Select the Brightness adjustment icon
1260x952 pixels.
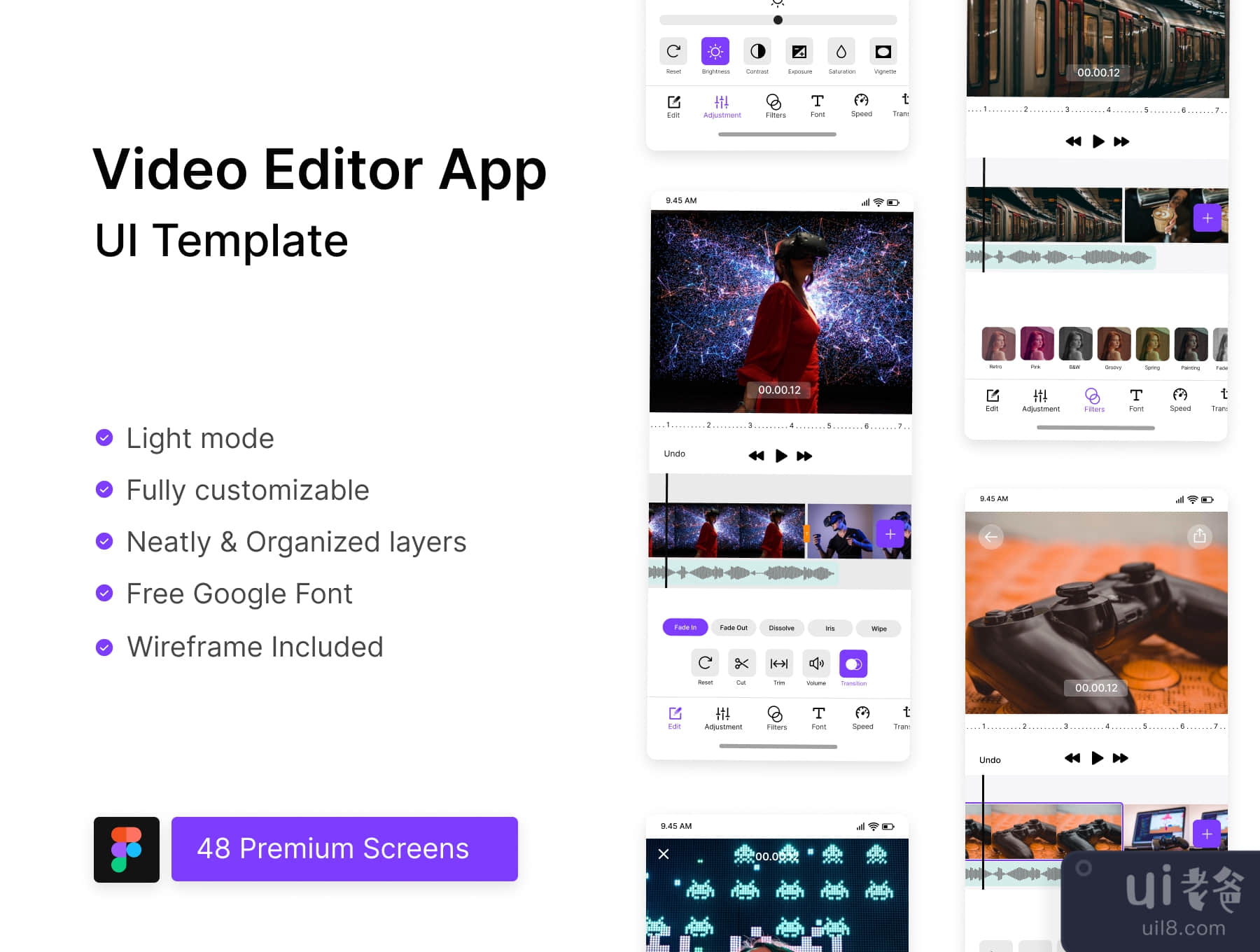[715, 52]
